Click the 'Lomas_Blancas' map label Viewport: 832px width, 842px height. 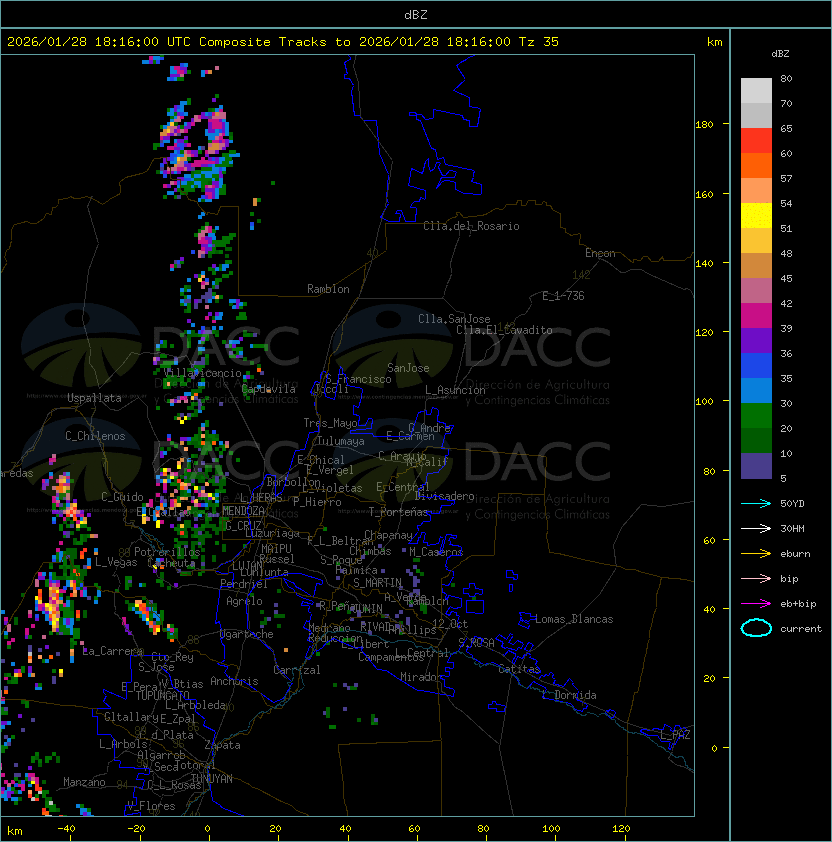[574, 619]
